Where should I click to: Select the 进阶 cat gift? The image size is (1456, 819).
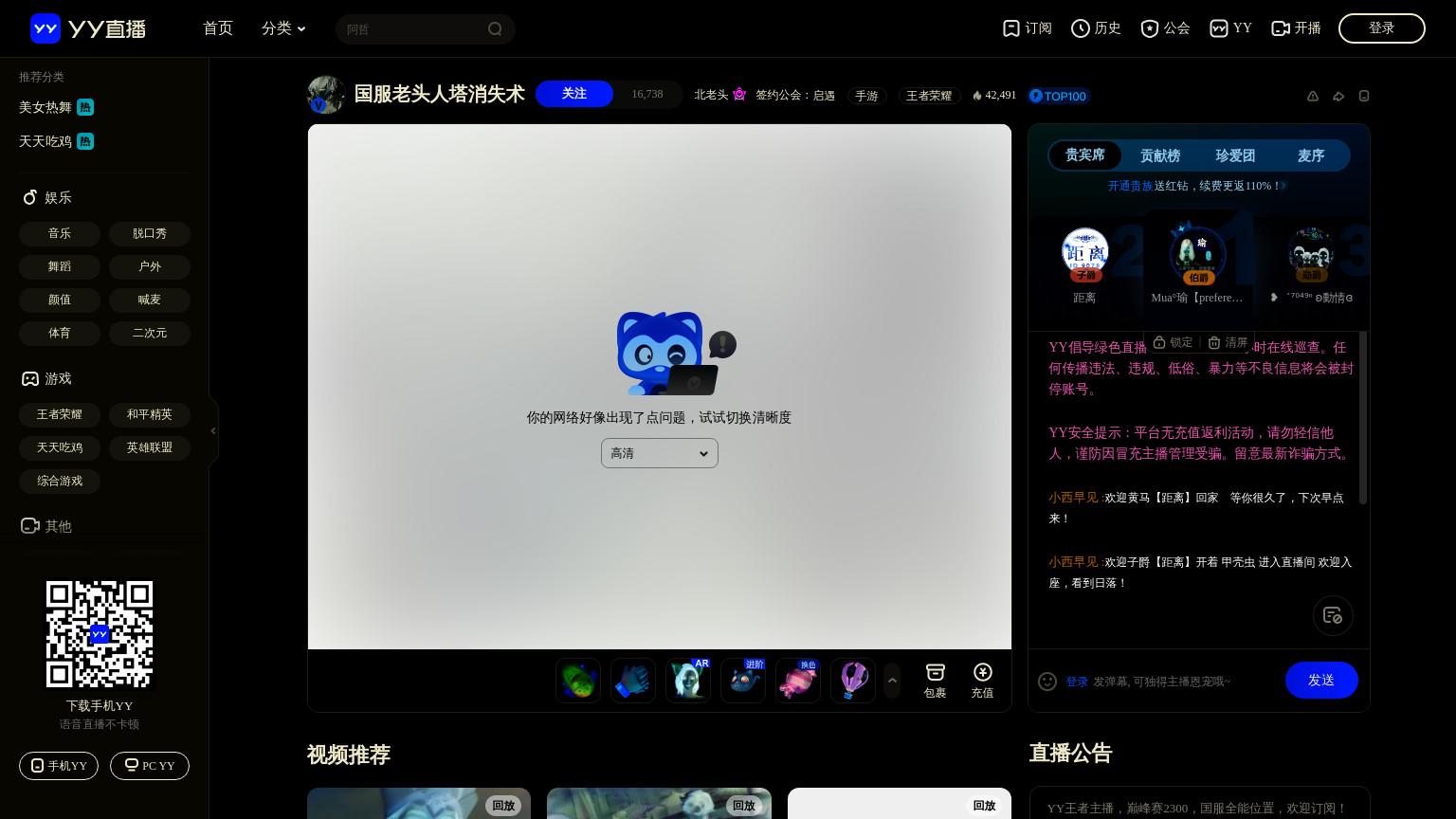click(x=743, y=681)
